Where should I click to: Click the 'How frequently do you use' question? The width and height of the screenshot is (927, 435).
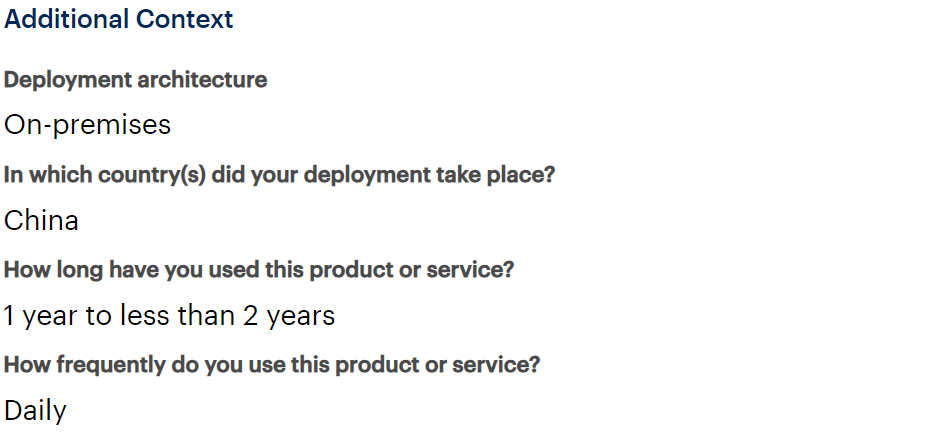tap(271, 365)
